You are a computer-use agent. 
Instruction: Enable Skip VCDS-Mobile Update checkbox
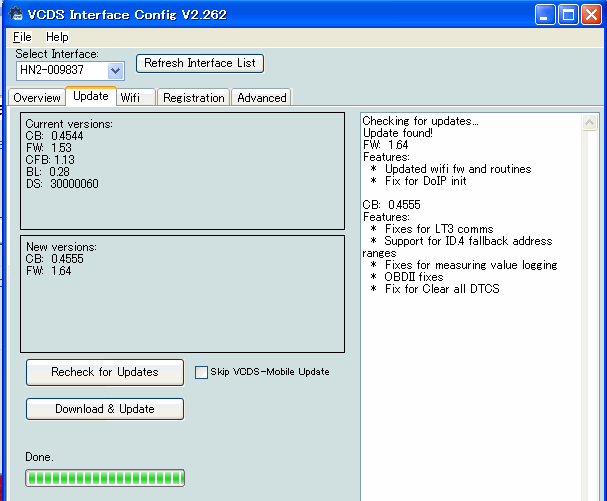pos(201,372)
